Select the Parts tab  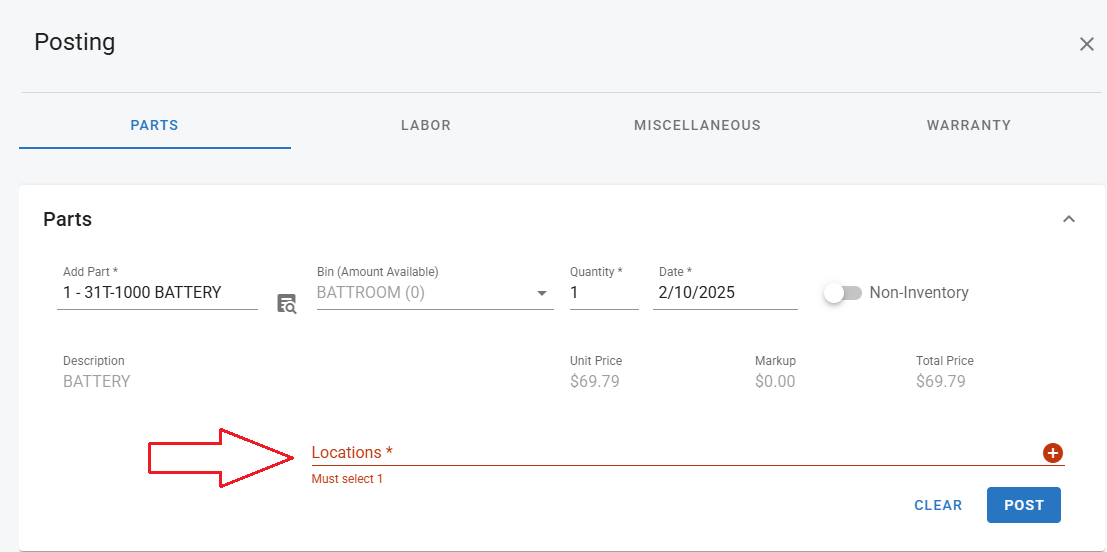154,126
